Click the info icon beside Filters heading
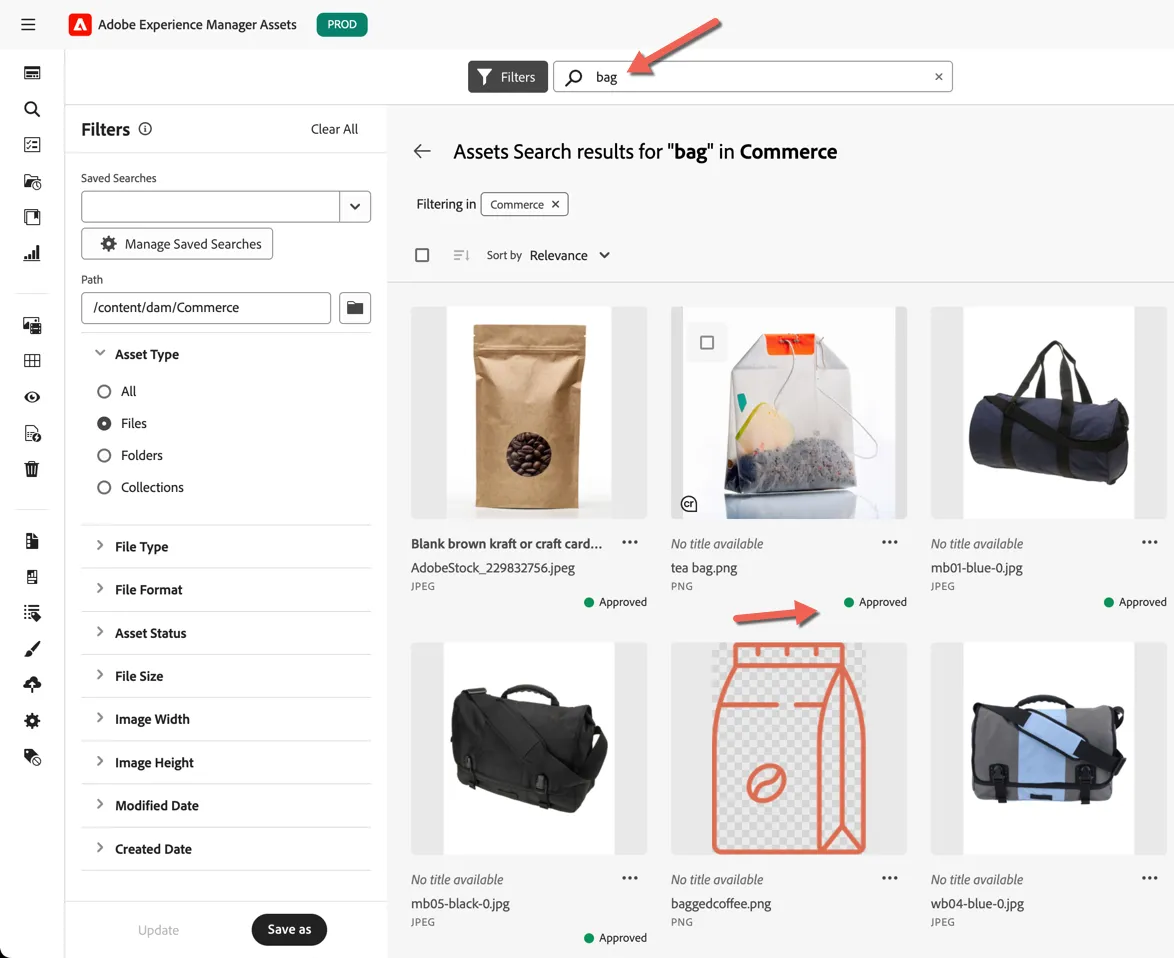Image resolution: width=1174 pixels, height=958 pixels. pyautogui.click(x=145, y=129)
